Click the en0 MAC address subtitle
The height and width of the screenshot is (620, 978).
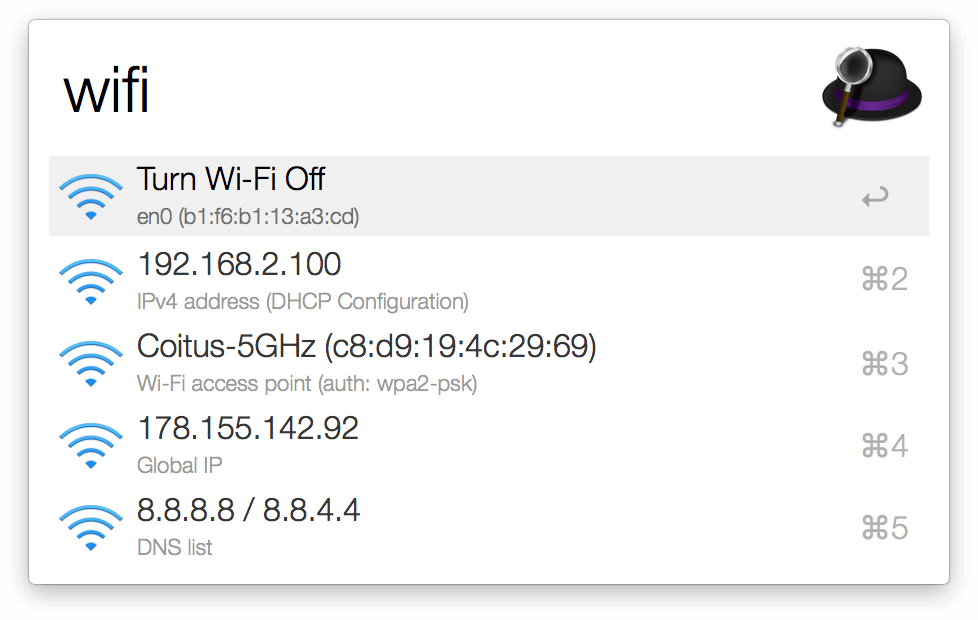[247, 216]
